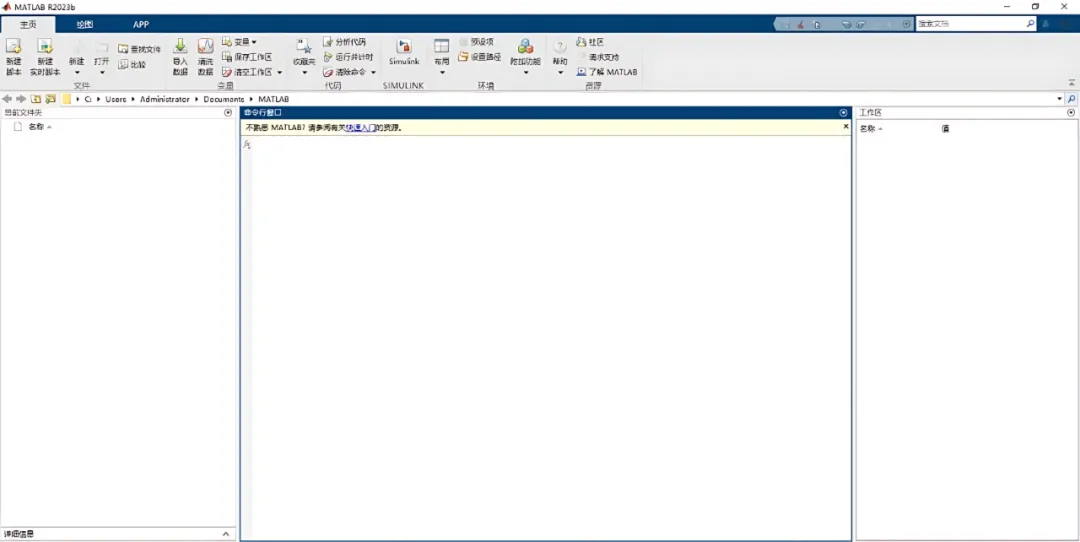Click 清空工作区 to clear workspace
The height and width of the screenshot is (542, 1080).
click(247, 72)
